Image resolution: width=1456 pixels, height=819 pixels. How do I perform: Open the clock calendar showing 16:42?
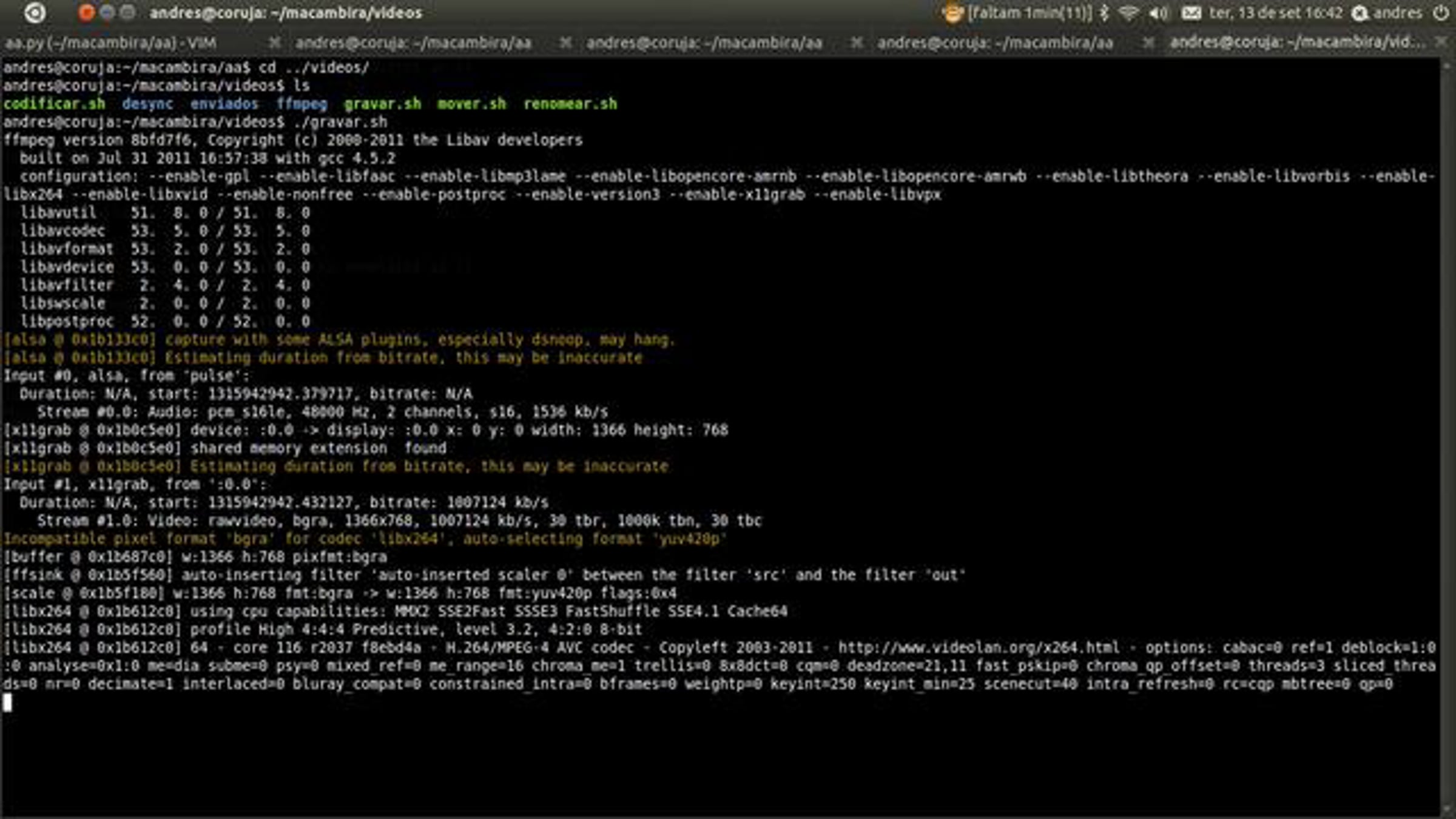[1276, 13]
